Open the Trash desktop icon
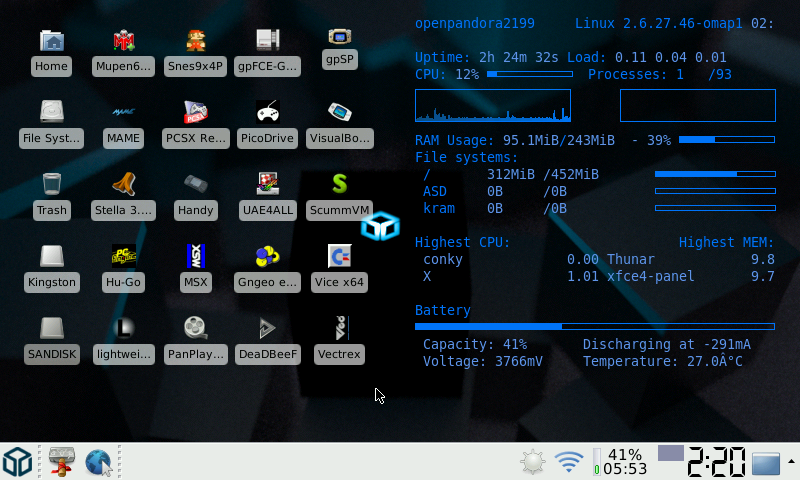 pyautogui.click(x=52, y=185)
